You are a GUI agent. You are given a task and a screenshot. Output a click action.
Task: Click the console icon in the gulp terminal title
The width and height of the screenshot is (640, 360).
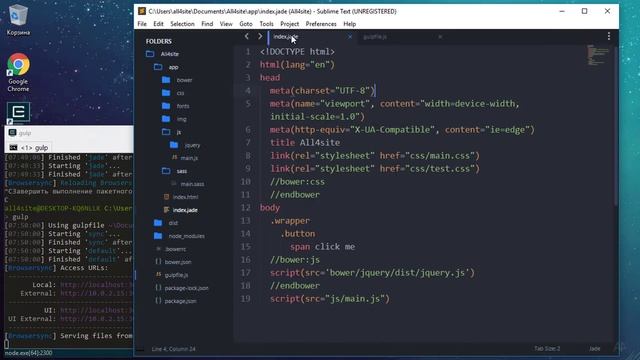tap(12, 133)
